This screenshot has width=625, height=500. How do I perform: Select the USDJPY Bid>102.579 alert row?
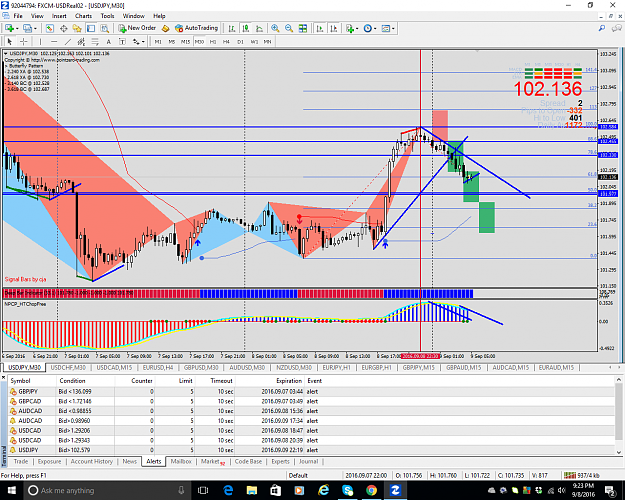click(x=311, y=450)
